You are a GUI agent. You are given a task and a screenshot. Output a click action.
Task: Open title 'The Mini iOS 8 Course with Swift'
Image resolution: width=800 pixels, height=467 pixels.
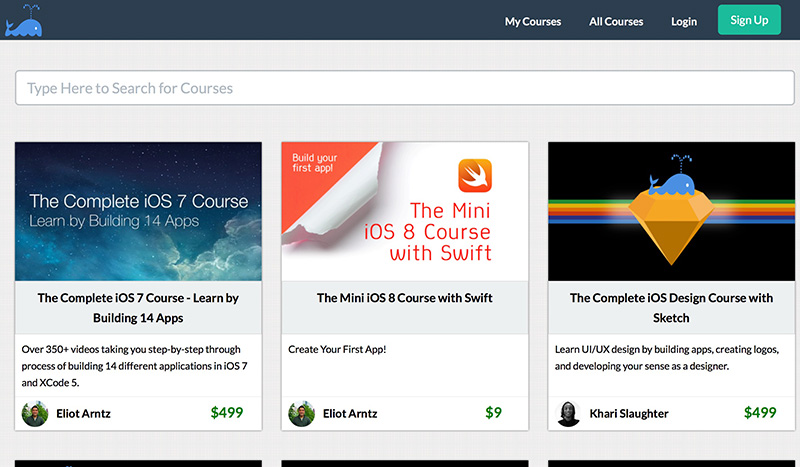(x=405, y=298)
